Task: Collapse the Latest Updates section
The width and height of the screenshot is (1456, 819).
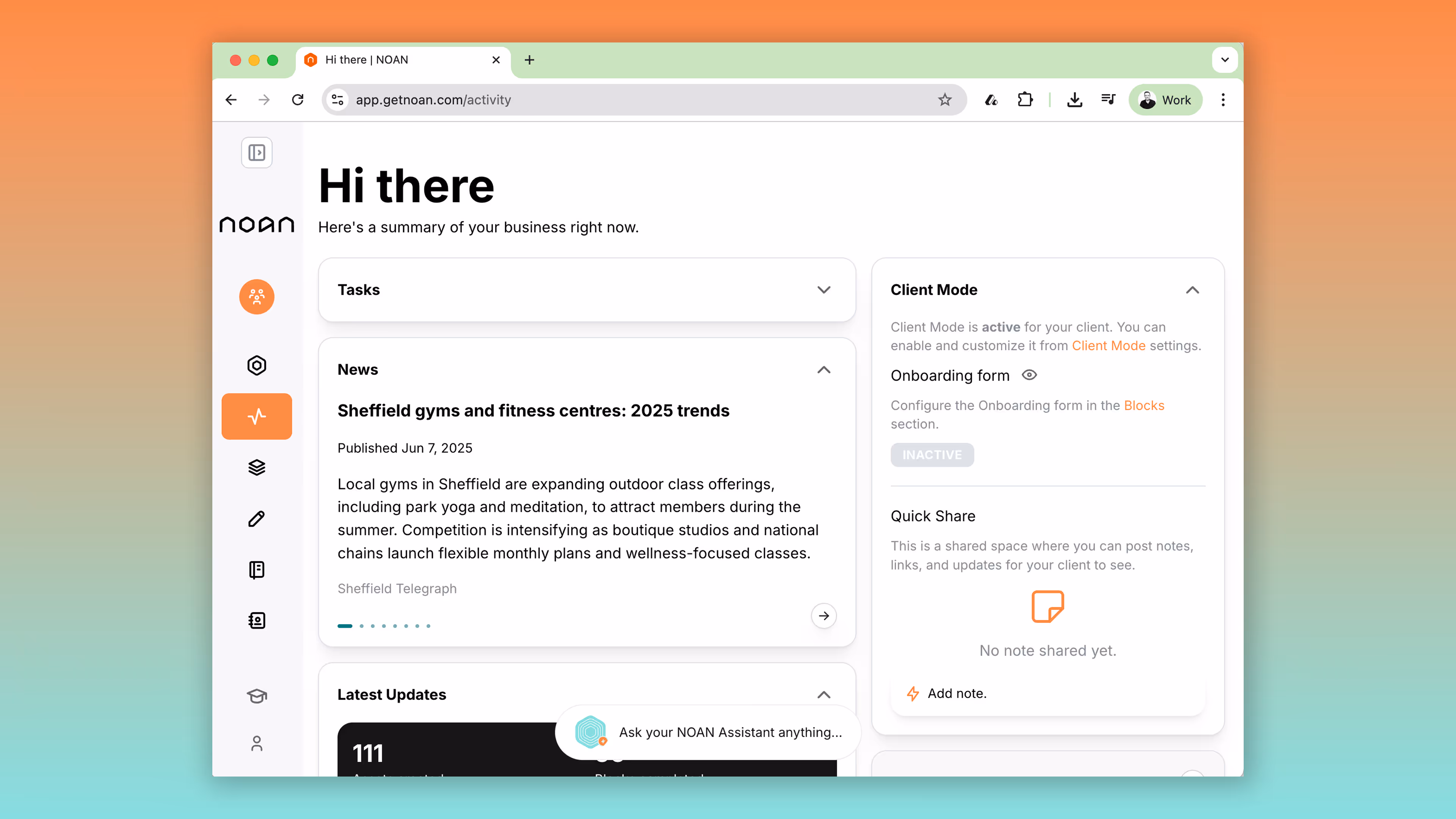Action: click(x=824, y=695)
